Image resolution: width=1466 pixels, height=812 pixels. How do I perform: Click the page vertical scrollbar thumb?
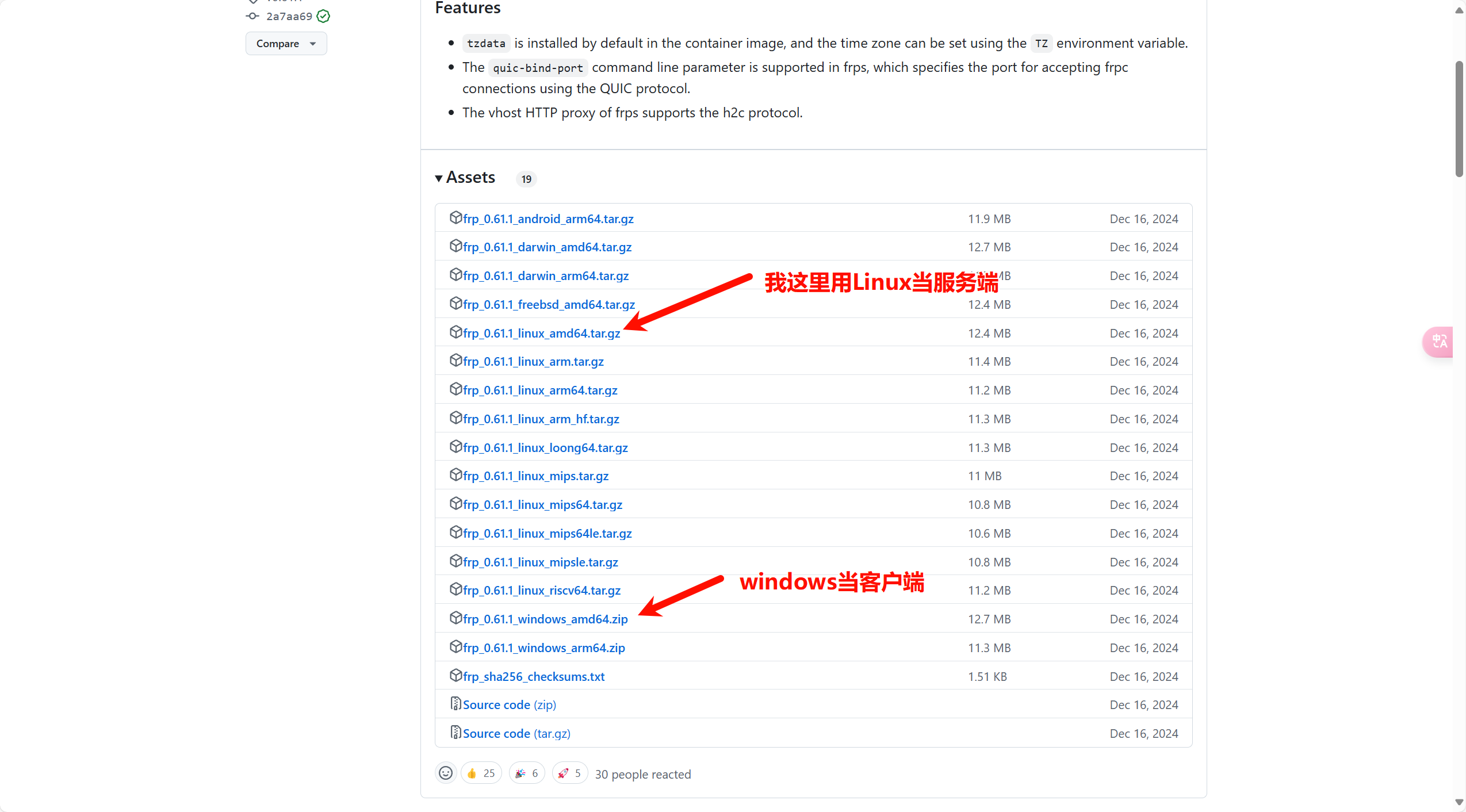[x=1459, y=119]
